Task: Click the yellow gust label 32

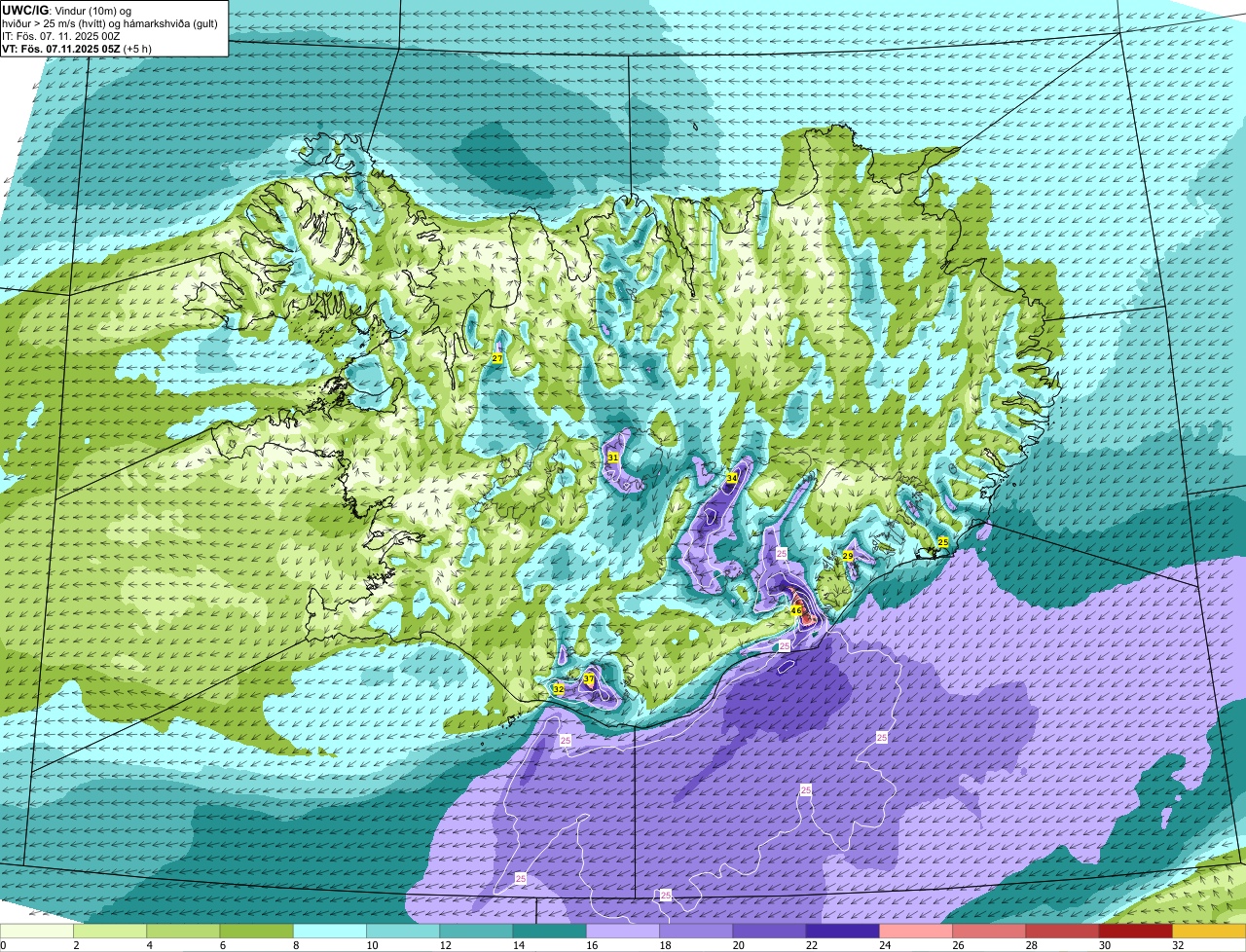Action: click(558, 688)
